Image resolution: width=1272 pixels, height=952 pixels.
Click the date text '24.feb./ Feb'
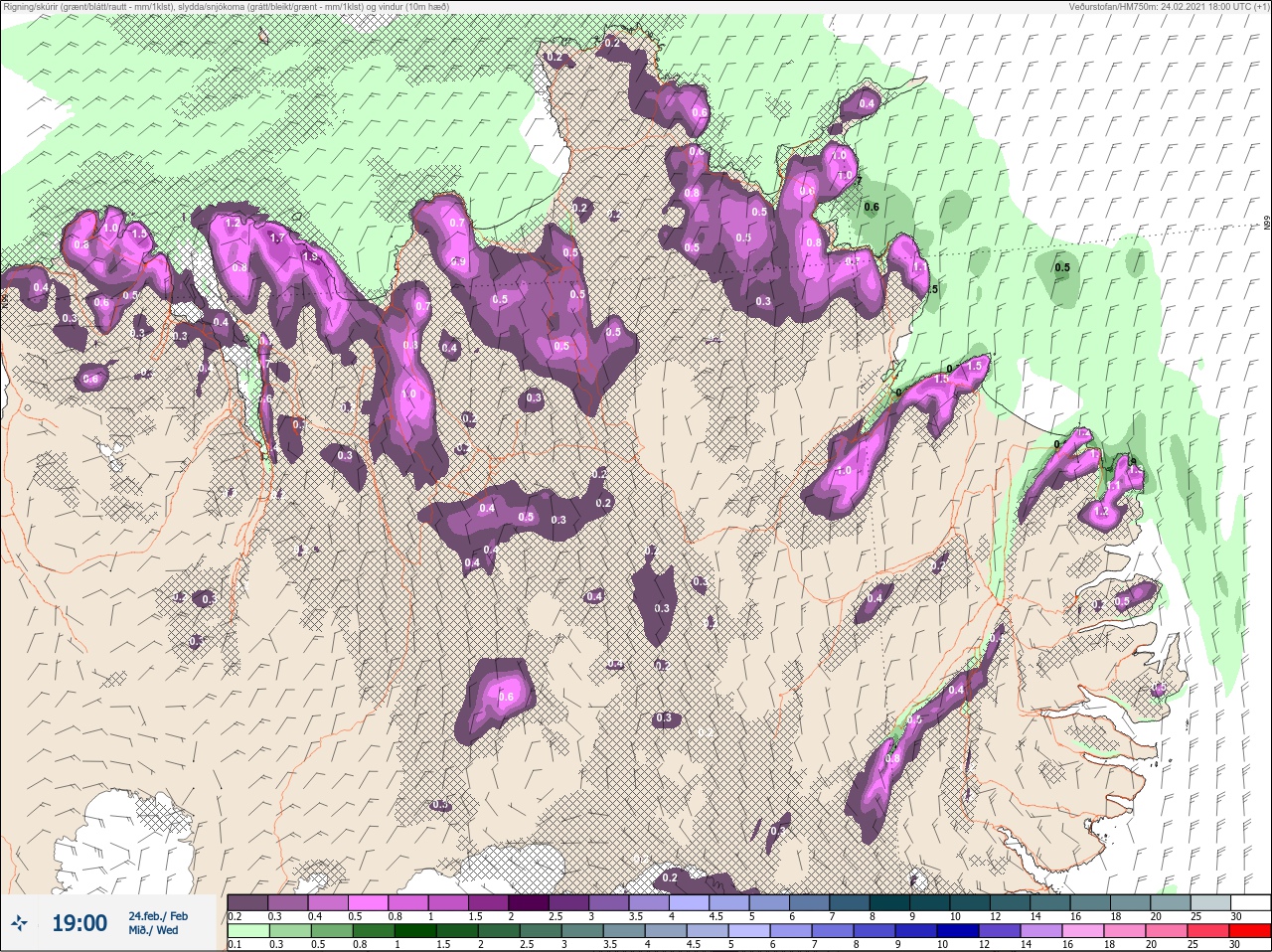(158, 915)
